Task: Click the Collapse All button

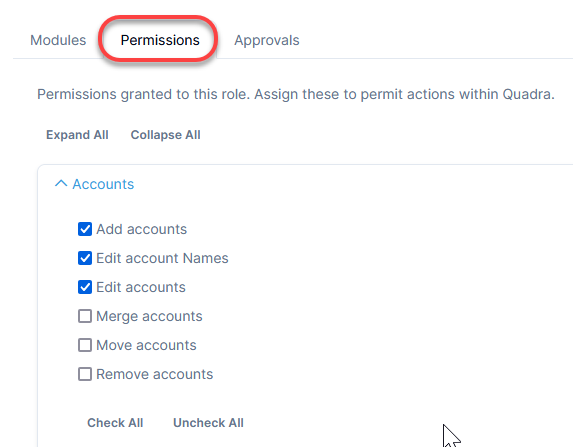Action: (166, 135)
